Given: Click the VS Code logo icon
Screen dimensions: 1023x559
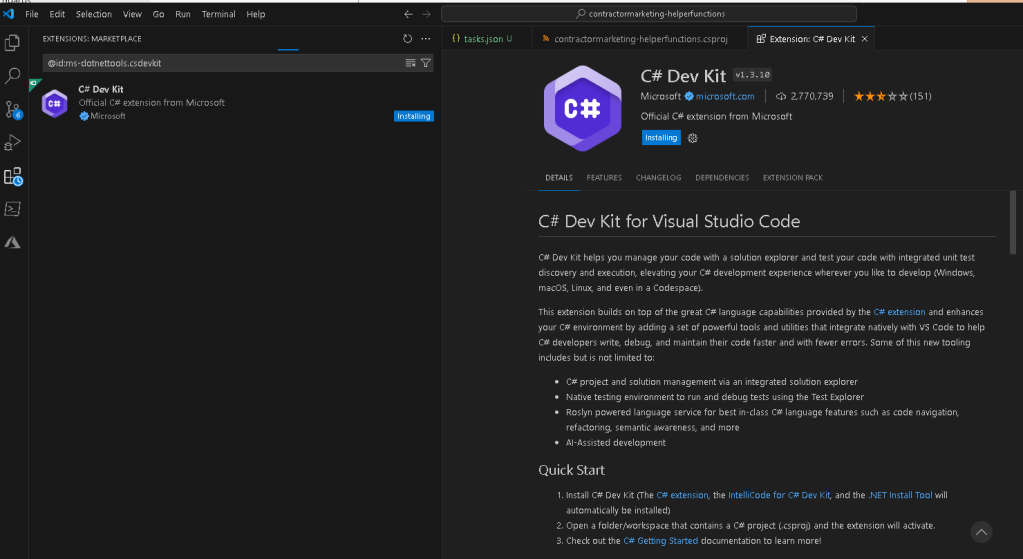Looking at the screenshot, I should (x=8, y=14).
